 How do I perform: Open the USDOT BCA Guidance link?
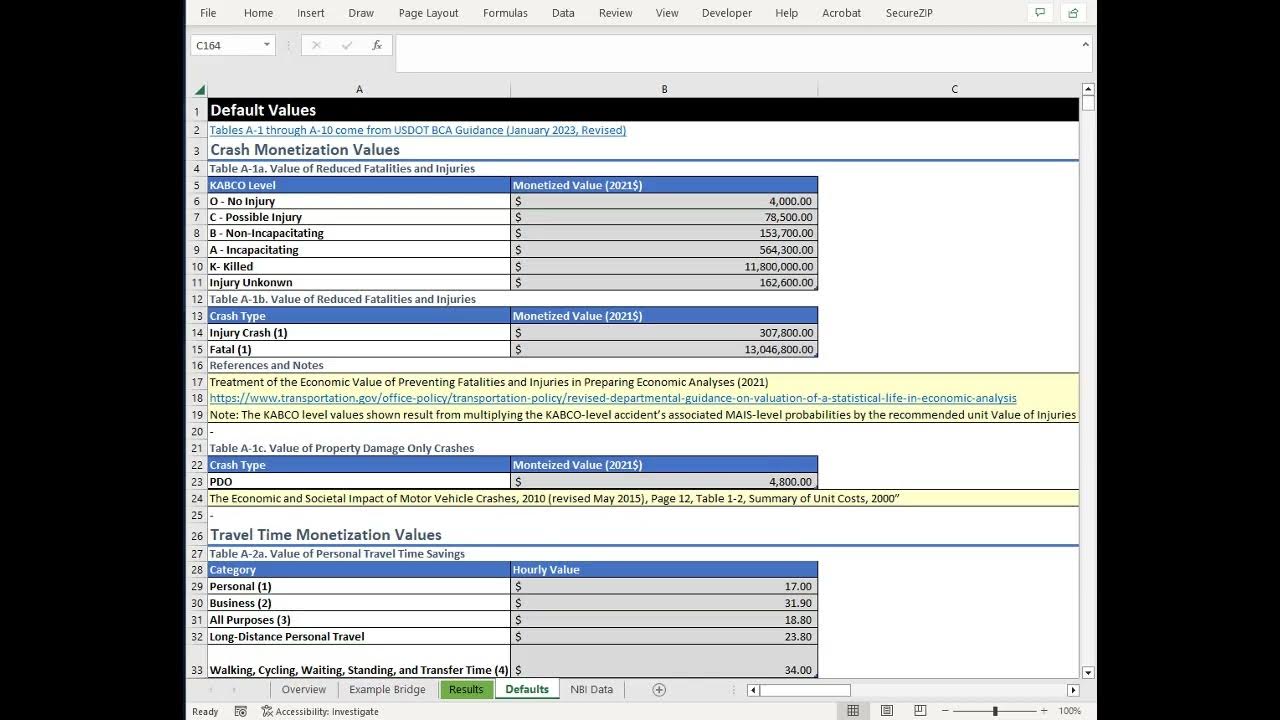pyautogui.click(x=418, y=130)
